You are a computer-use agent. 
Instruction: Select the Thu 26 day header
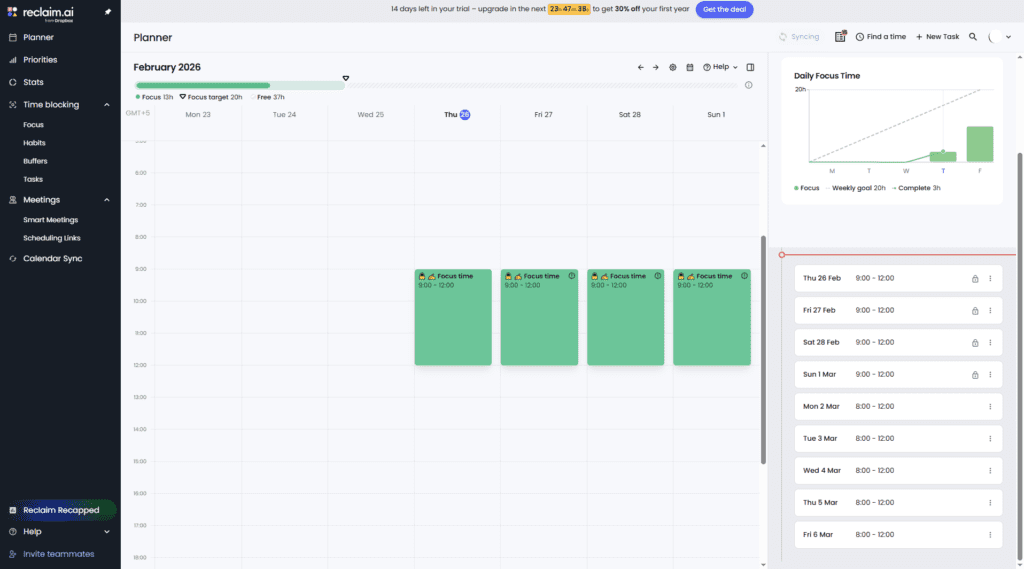tap(457, 114)
